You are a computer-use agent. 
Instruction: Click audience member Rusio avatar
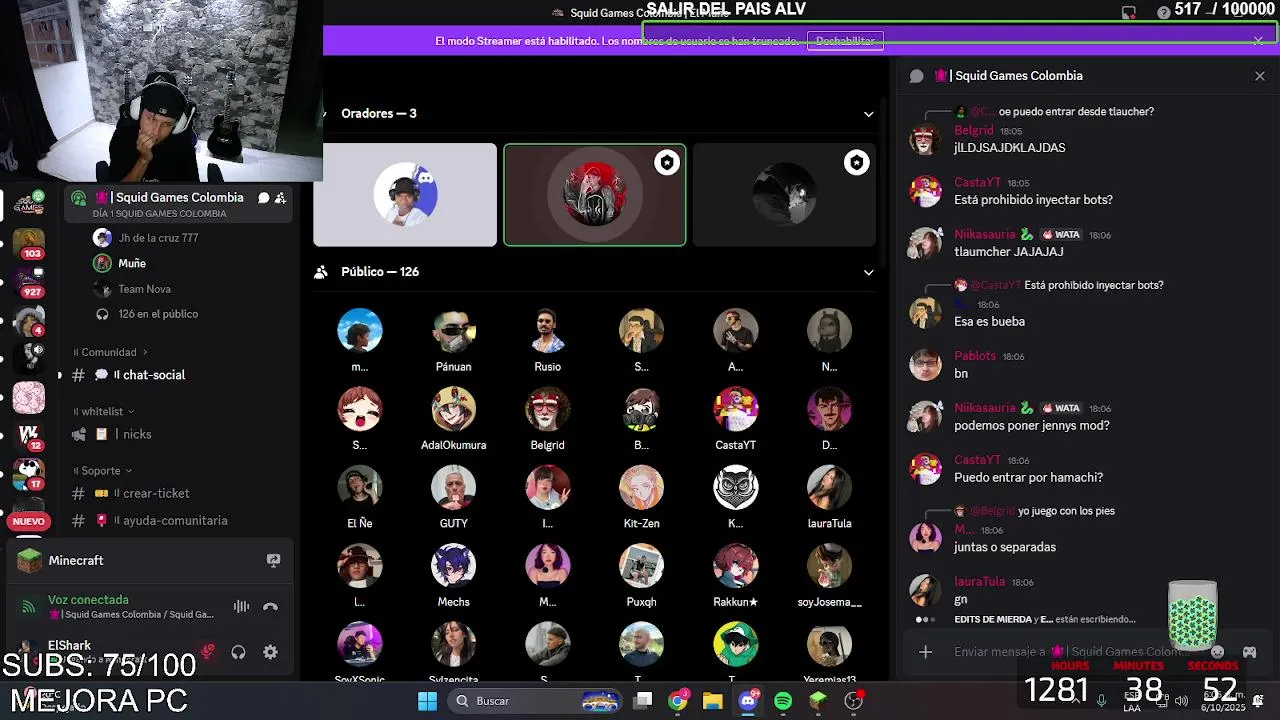547,331
